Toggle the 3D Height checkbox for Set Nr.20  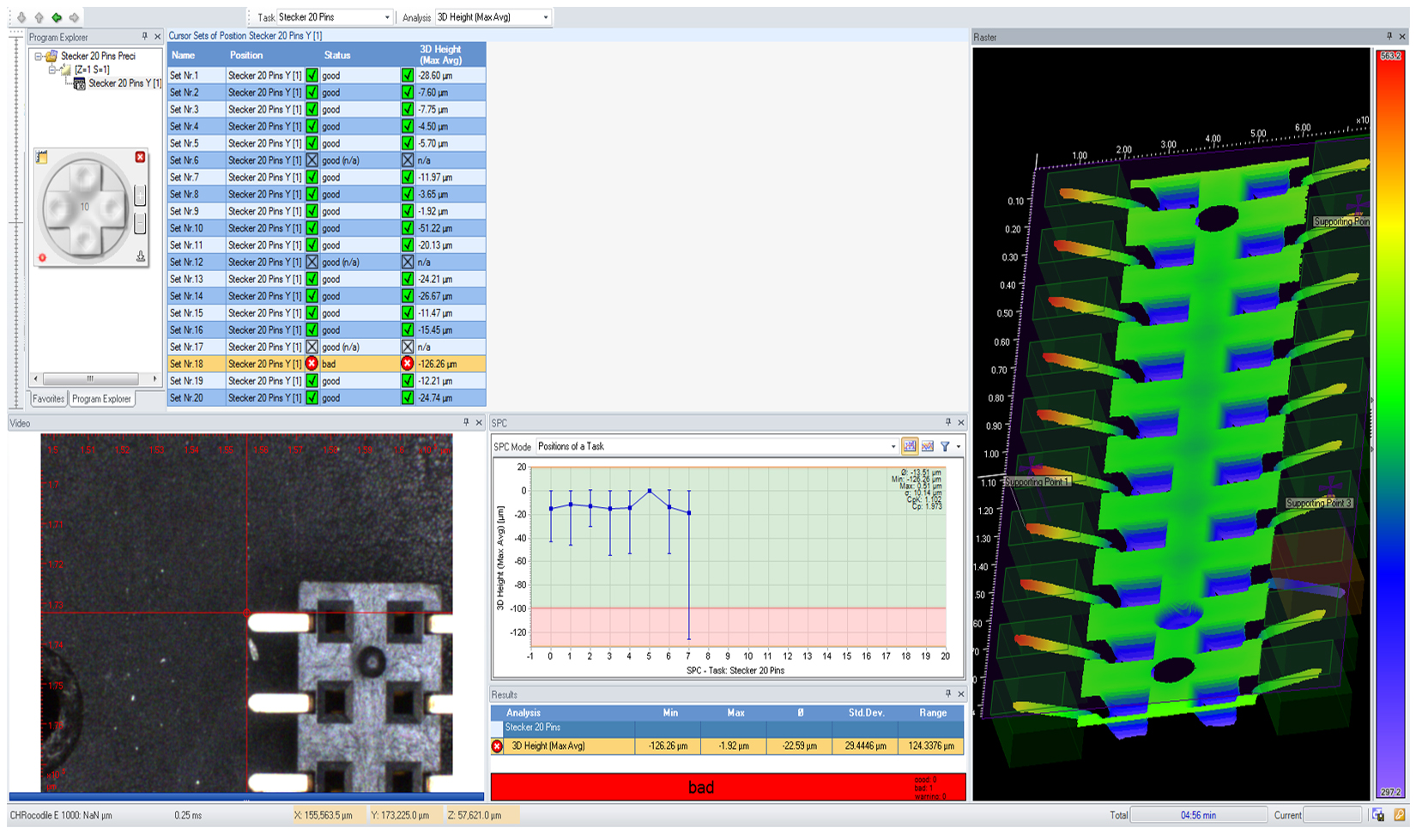tap(408, 398)
